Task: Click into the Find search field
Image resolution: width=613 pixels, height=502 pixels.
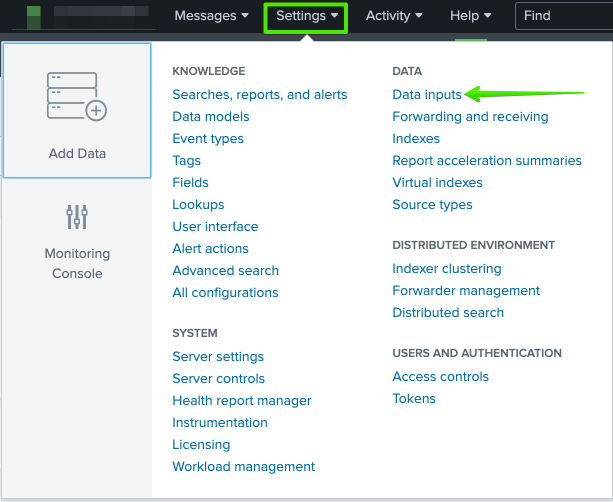Action: point(565,16)
